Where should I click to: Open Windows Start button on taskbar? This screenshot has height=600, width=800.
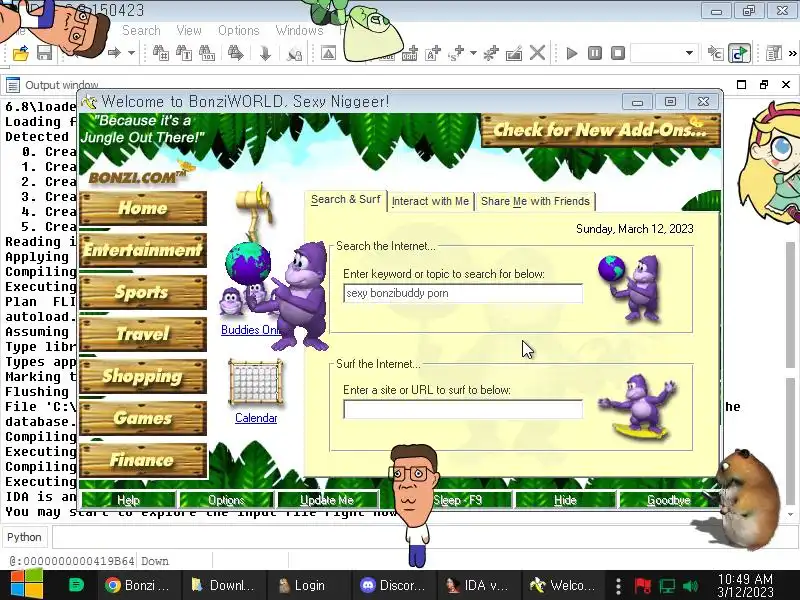click(27, 585)
